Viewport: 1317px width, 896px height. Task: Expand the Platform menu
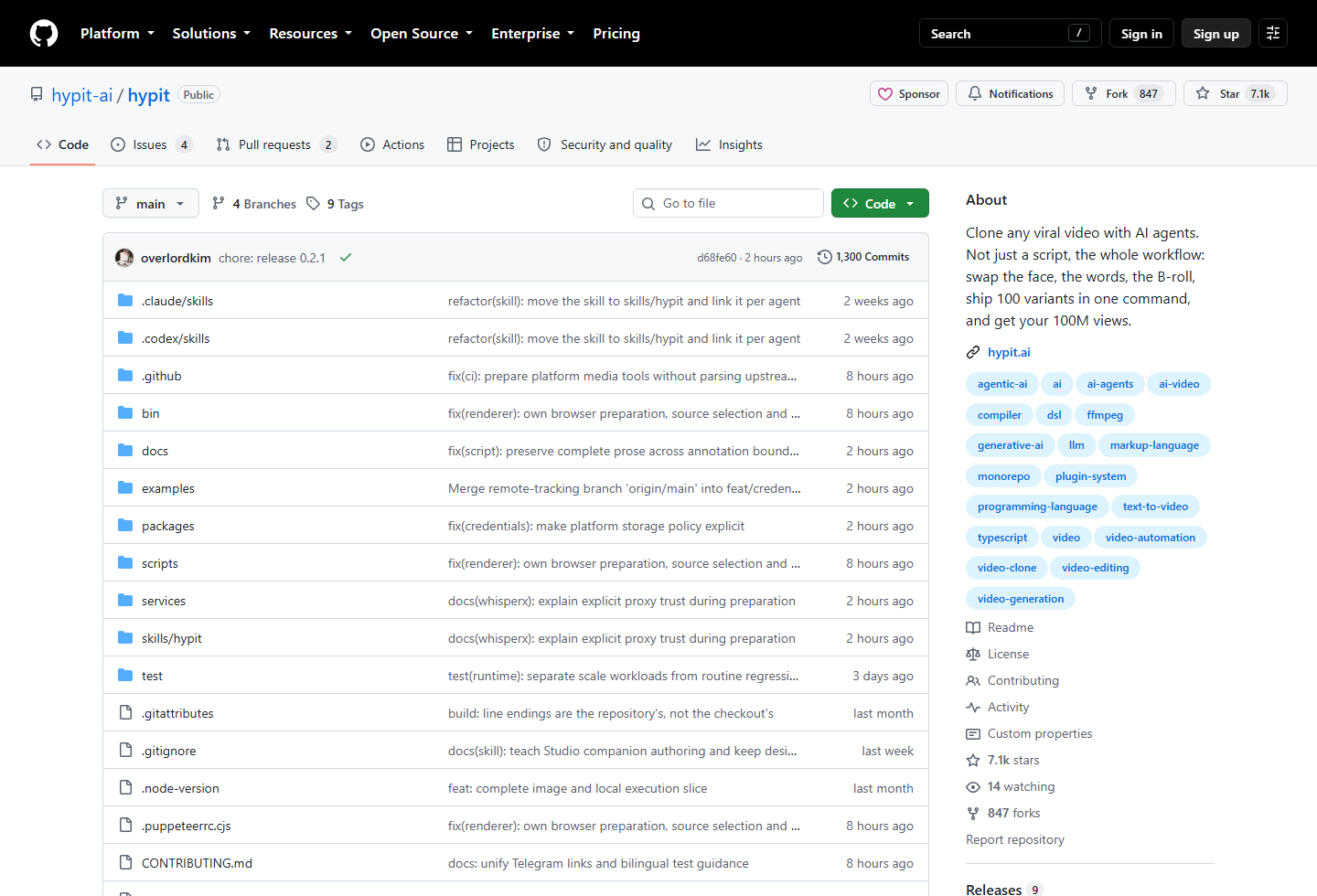click(117, 34)
